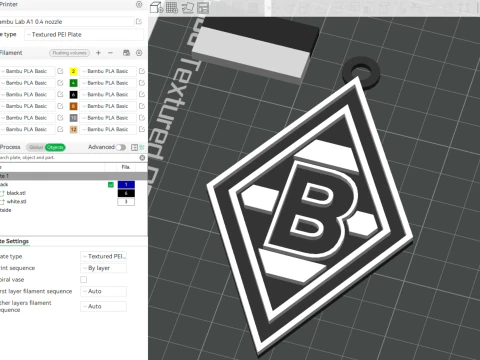The image size is (480, 360).
Task: Edit preset for filament 4
Action: [142, 83]
